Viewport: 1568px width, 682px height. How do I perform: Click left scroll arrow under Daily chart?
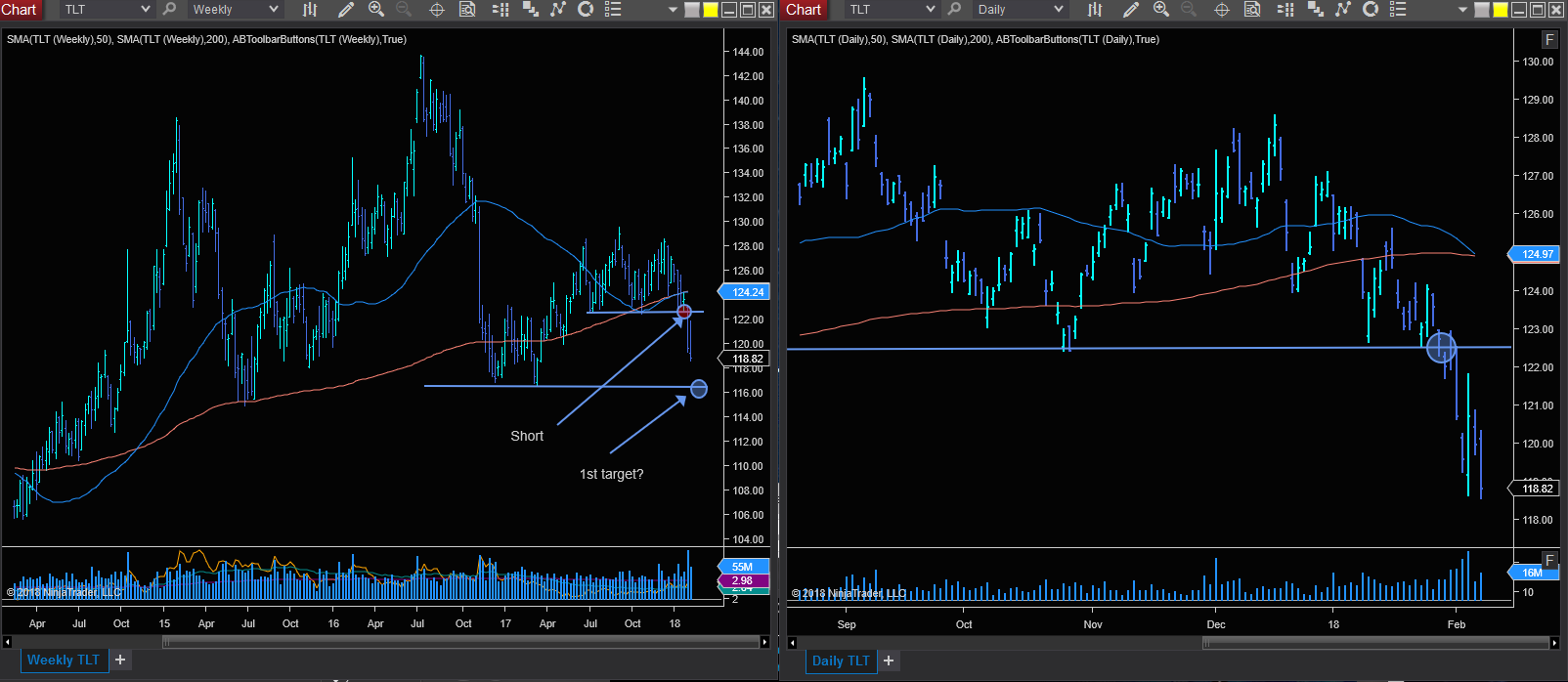[x=792, y=643]
